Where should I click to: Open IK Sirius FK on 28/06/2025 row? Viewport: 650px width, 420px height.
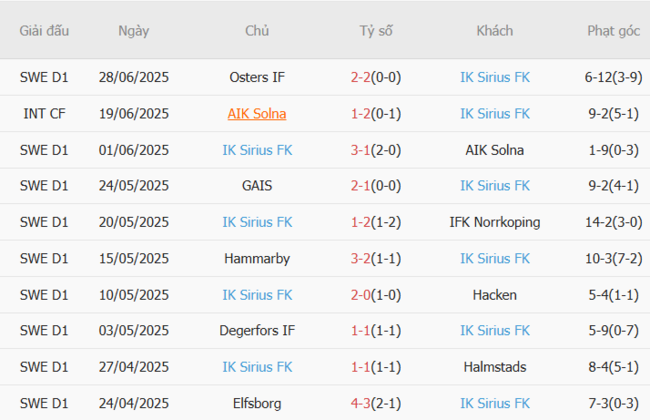coord(495,77)
